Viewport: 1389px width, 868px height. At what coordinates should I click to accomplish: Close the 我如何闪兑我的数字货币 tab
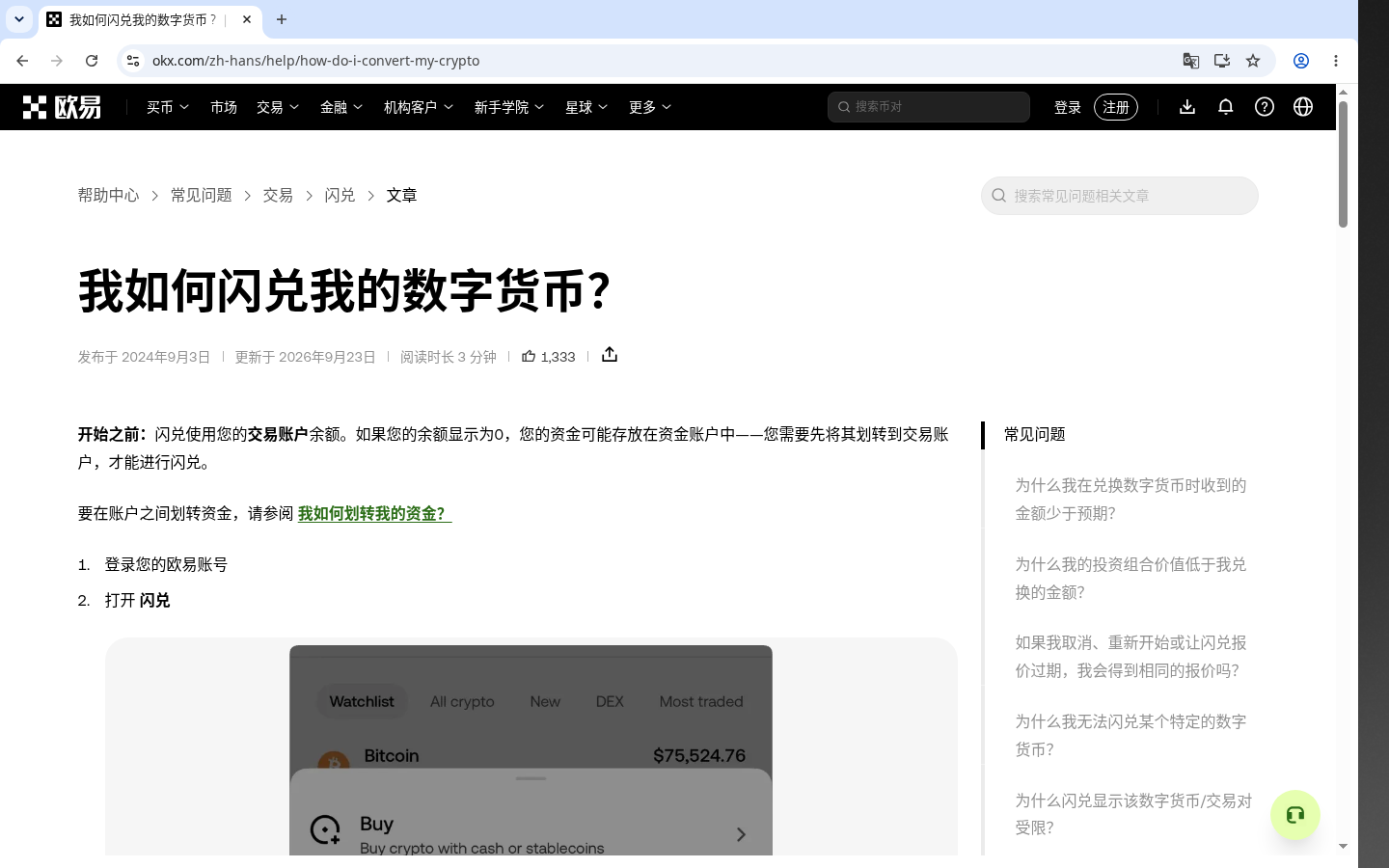tap(247, 19)
